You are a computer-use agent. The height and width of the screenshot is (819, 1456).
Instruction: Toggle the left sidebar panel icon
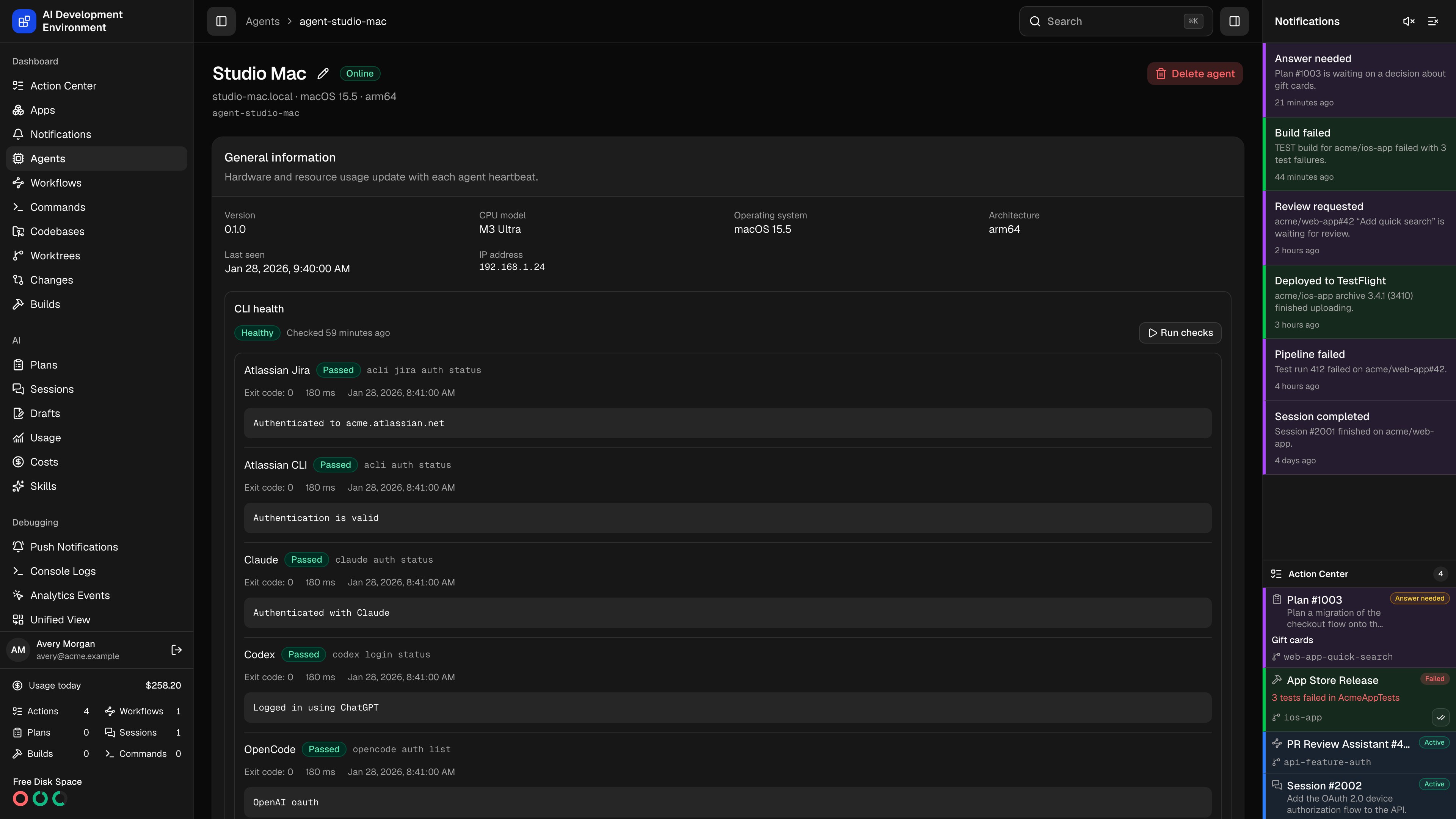tap(221, 22)
